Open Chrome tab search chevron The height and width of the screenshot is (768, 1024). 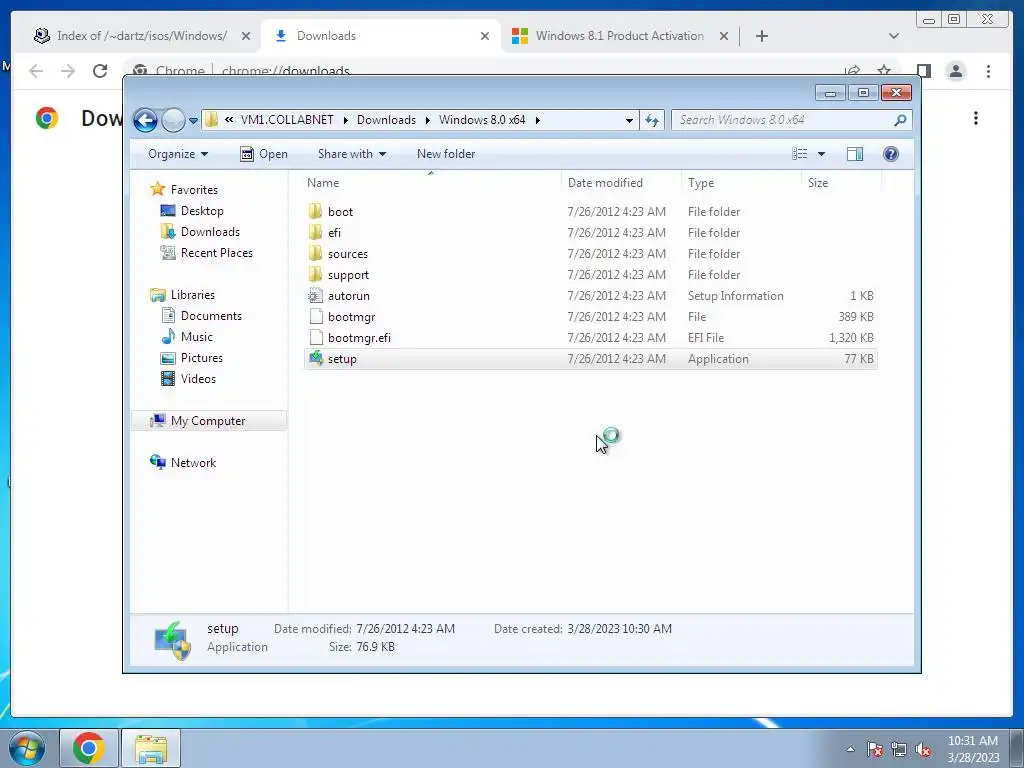click(x=894, y=36)
